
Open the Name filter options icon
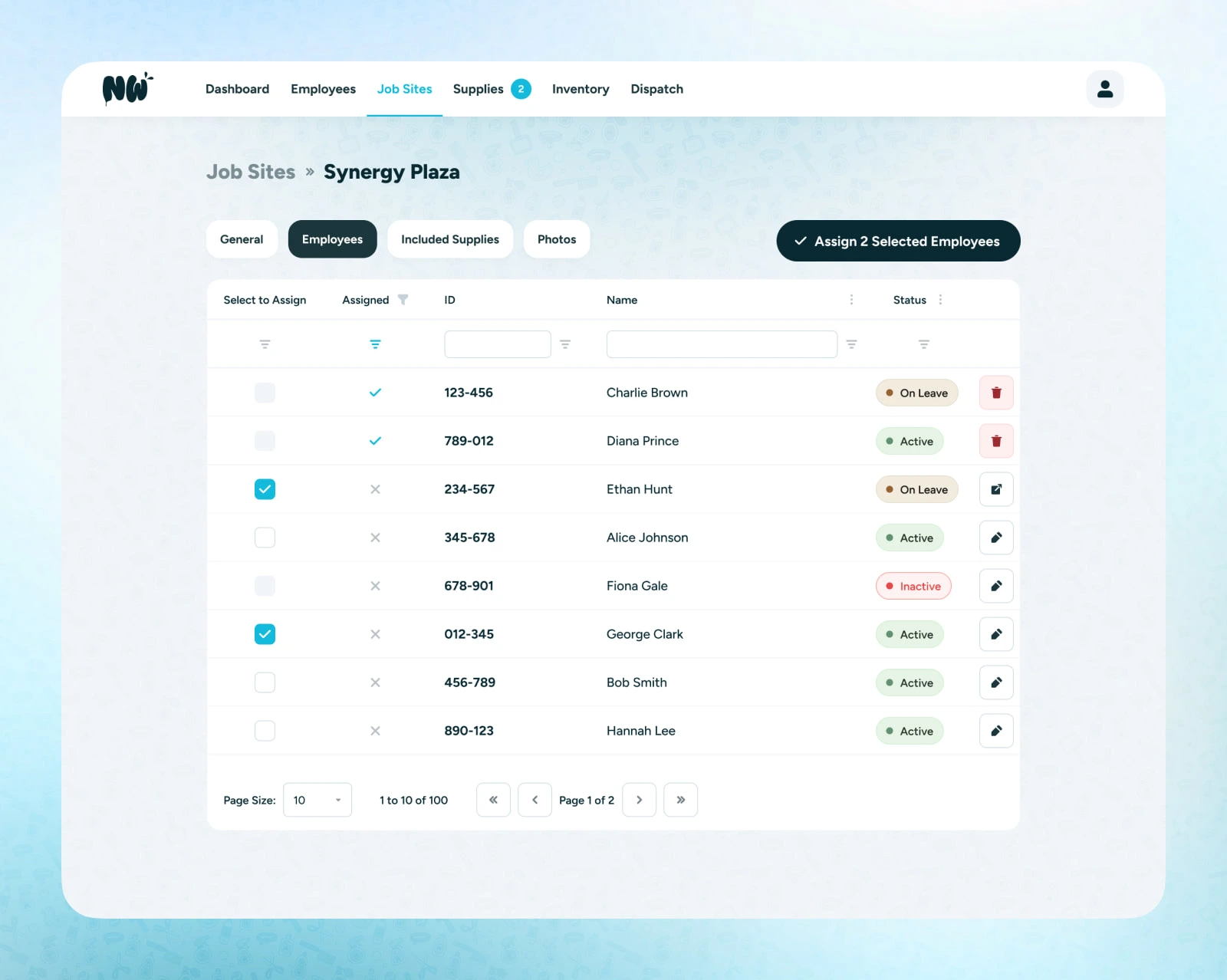851,344
